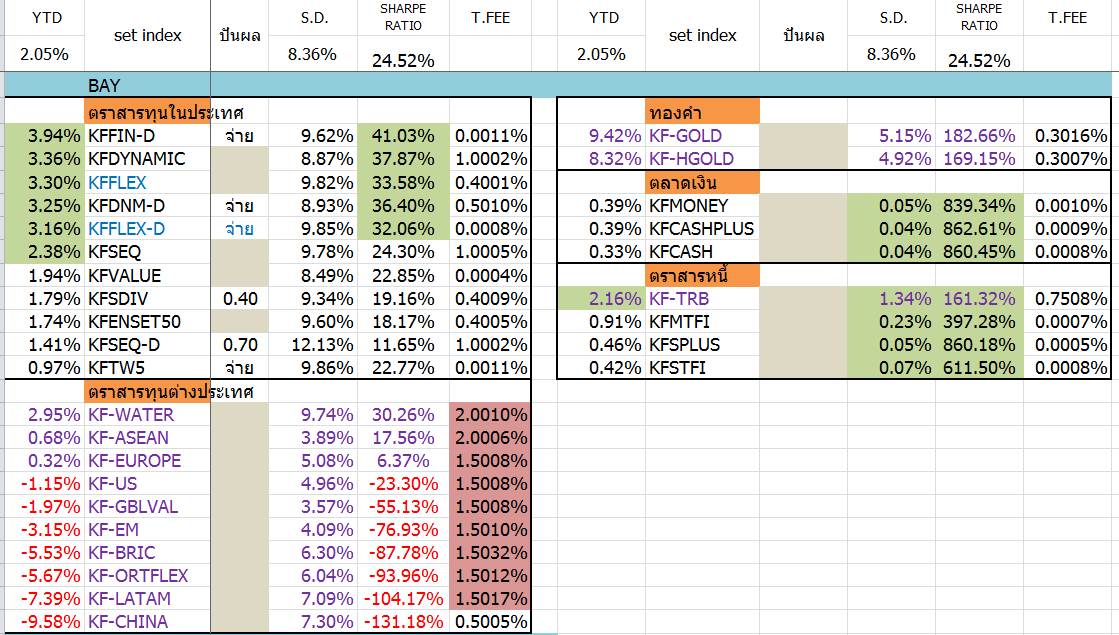Click the 41.03% Sharpe ratio cell
1119x635 pixels.
[403, 136]
